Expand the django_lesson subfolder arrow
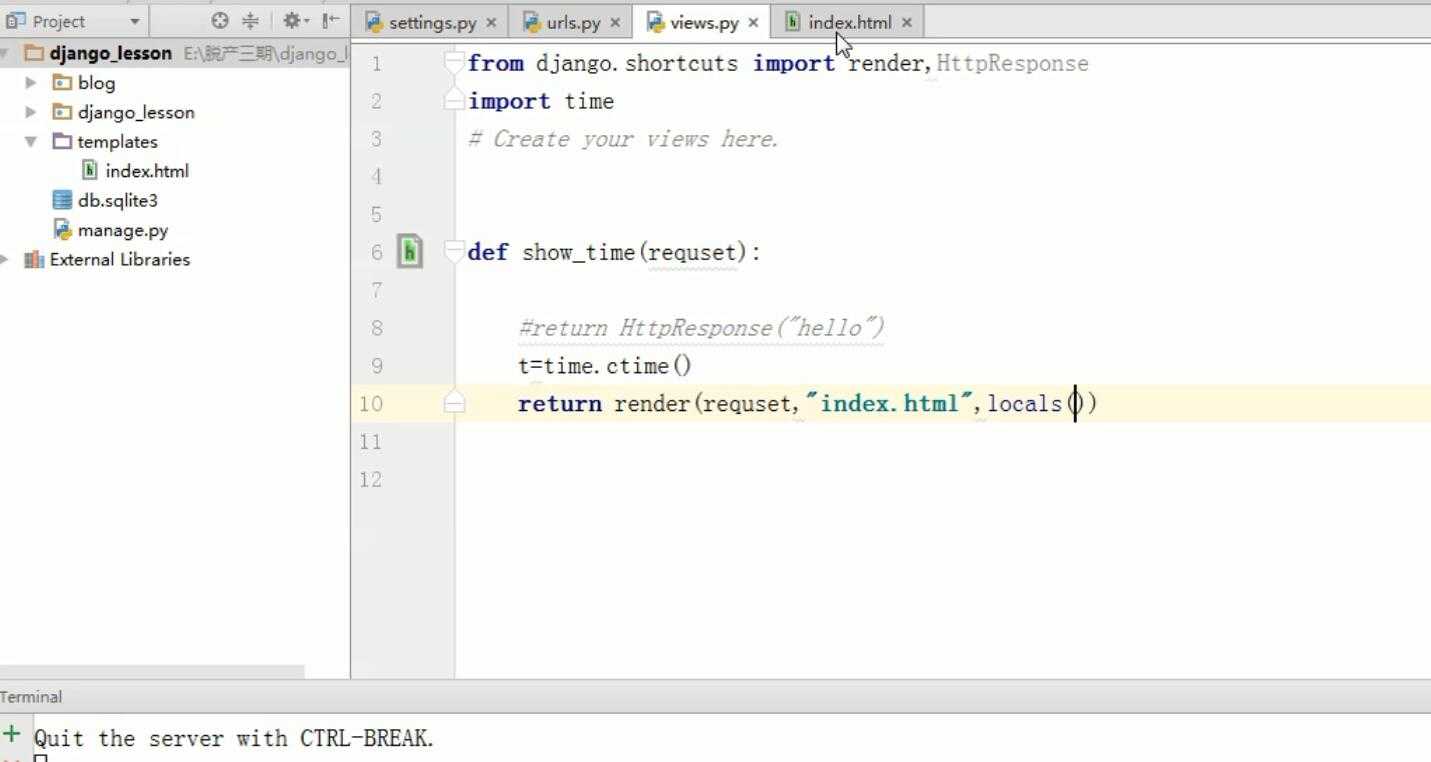The image size is (1431, 762). pyautogui.click(x=31, y=112)
